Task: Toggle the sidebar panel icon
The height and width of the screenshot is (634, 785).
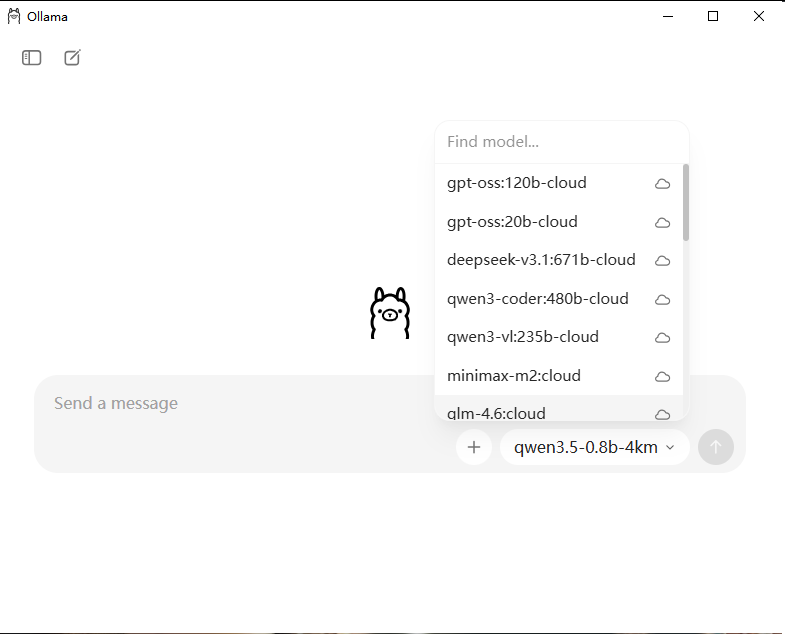Action: tap(32, 58)
